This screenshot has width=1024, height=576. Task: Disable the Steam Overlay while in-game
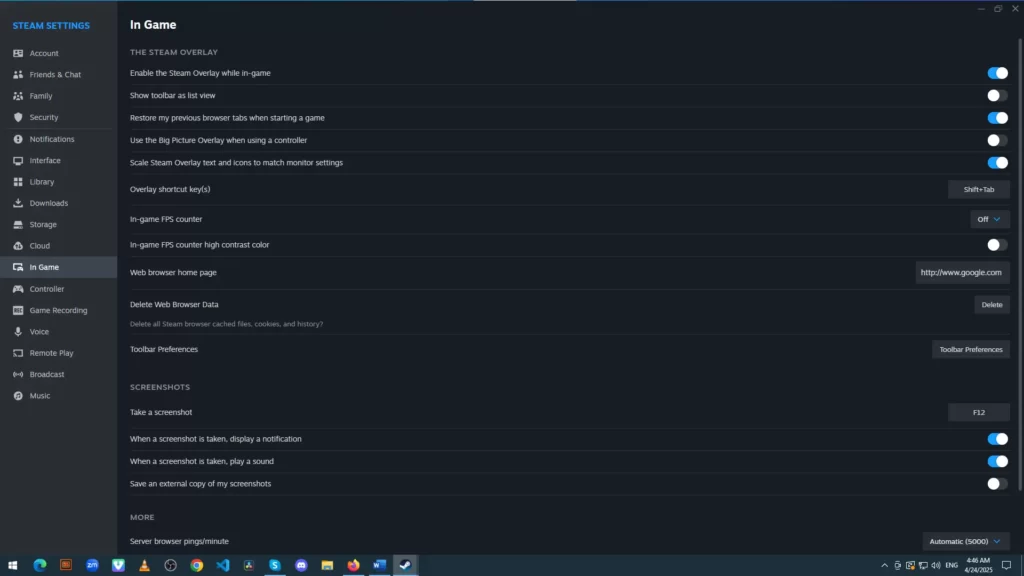997,73
